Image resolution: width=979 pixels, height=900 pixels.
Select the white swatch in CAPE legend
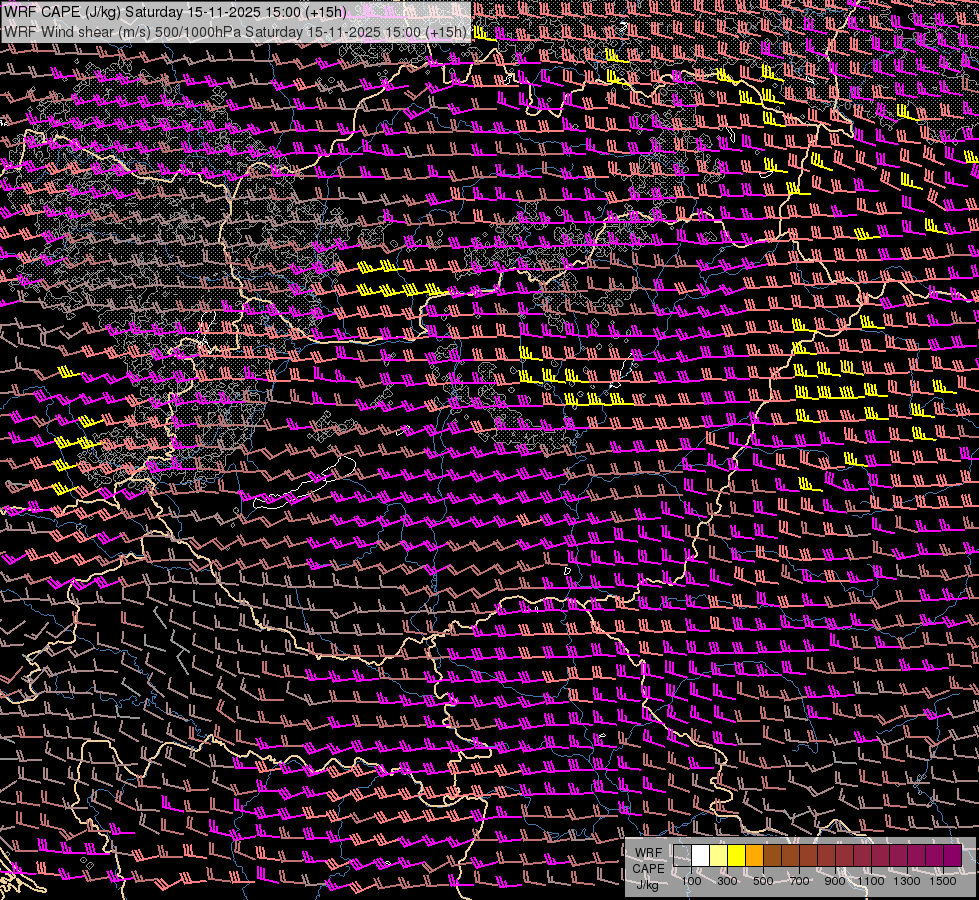pyautogui.click(x=700, y=856)
